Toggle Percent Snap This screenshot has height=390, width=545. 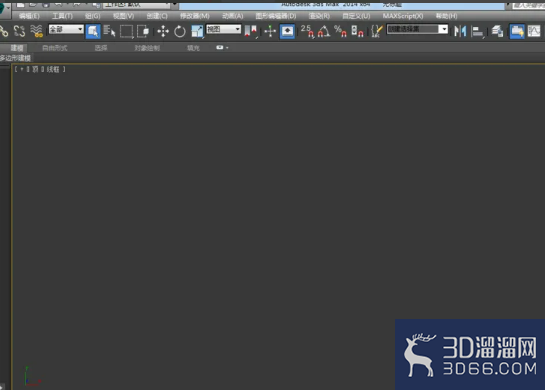(x=340, y=31)
